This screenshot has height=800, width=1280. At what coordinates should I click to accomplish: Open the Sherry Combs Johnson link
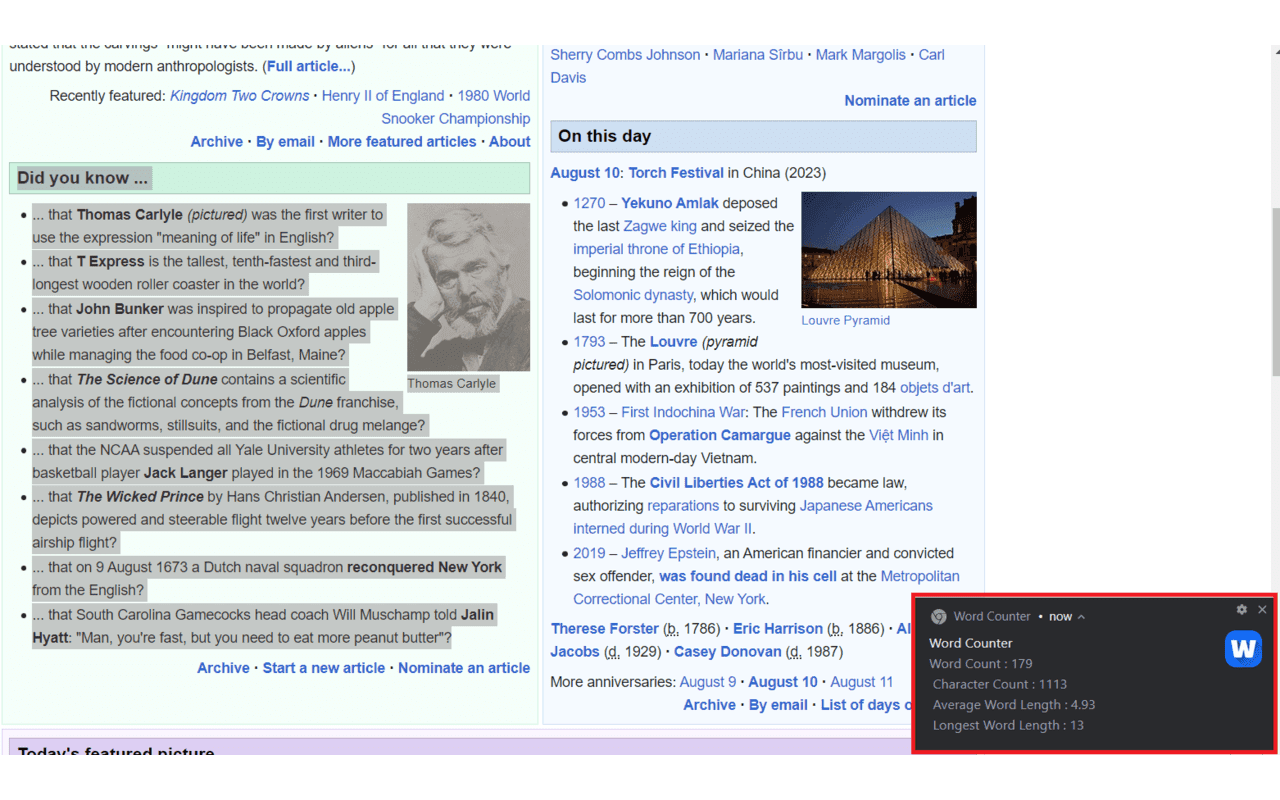[x=625, y=55]
